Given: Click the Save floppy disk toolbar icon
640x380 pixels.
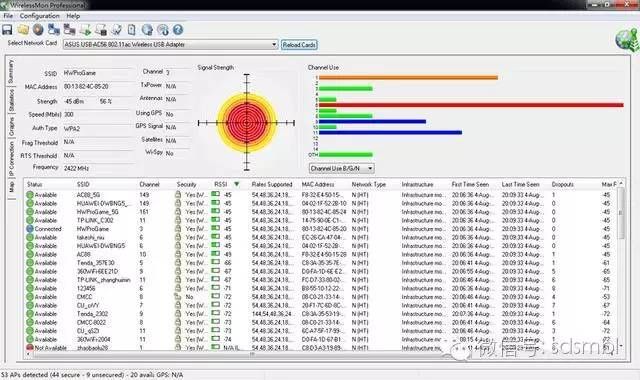Looking at the screenshot, I should tap(7, 30).
